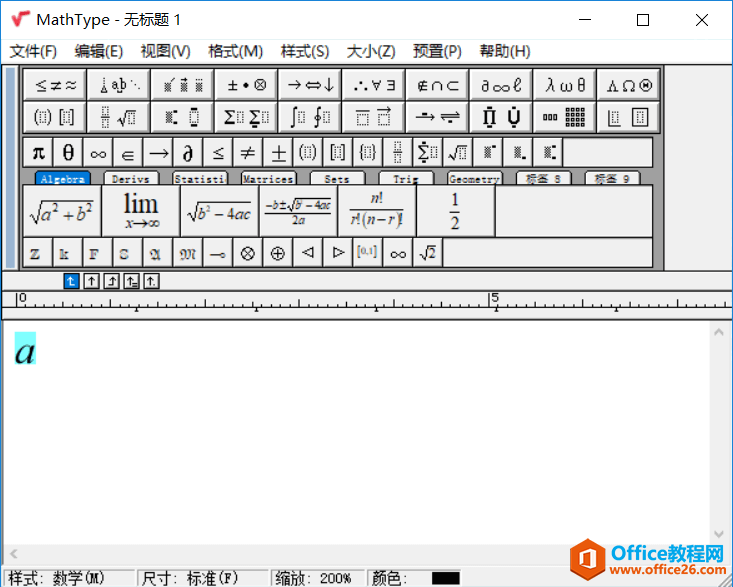Insert the partial derivative symbol

point(187,152)
